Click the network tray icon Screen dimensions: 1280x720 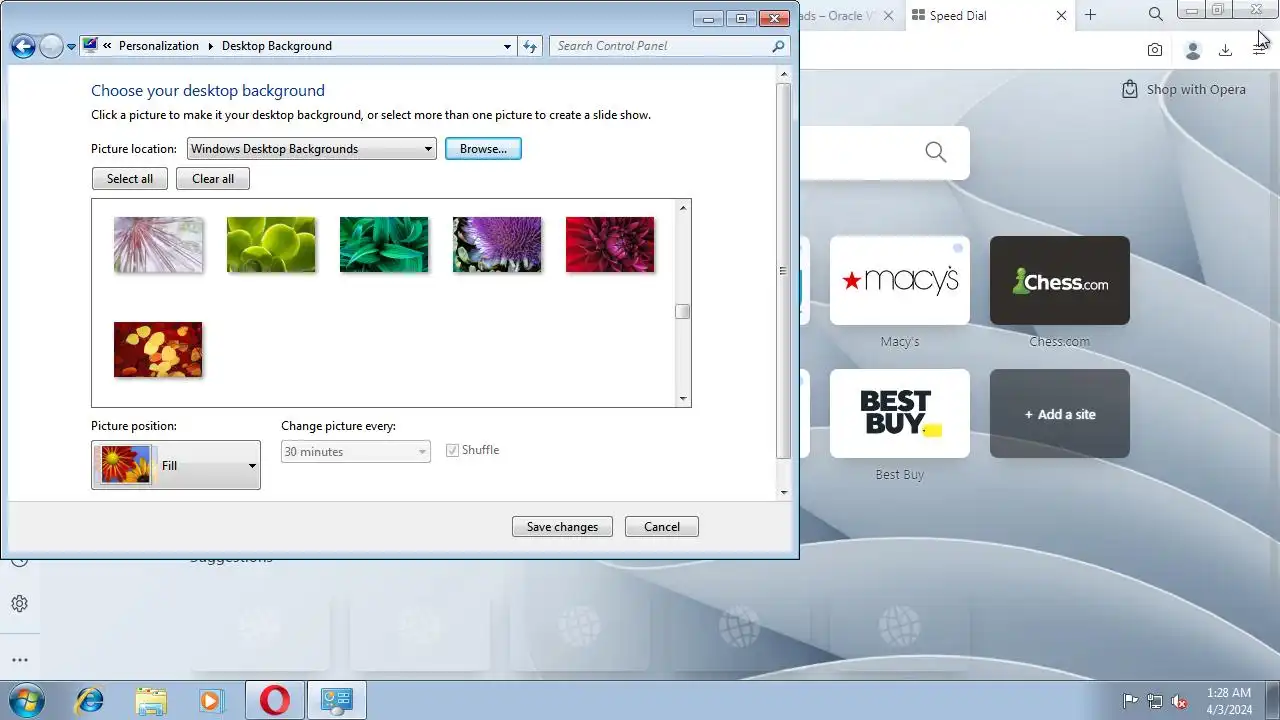[1155, 701]
